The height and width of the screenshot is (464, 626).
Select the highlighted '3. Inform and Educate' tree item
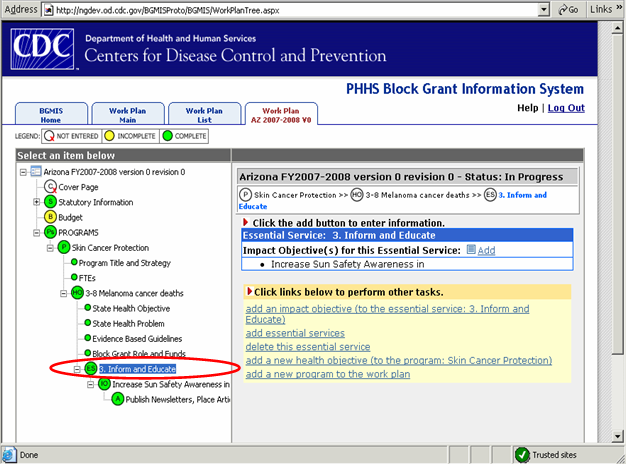[137, 369]
